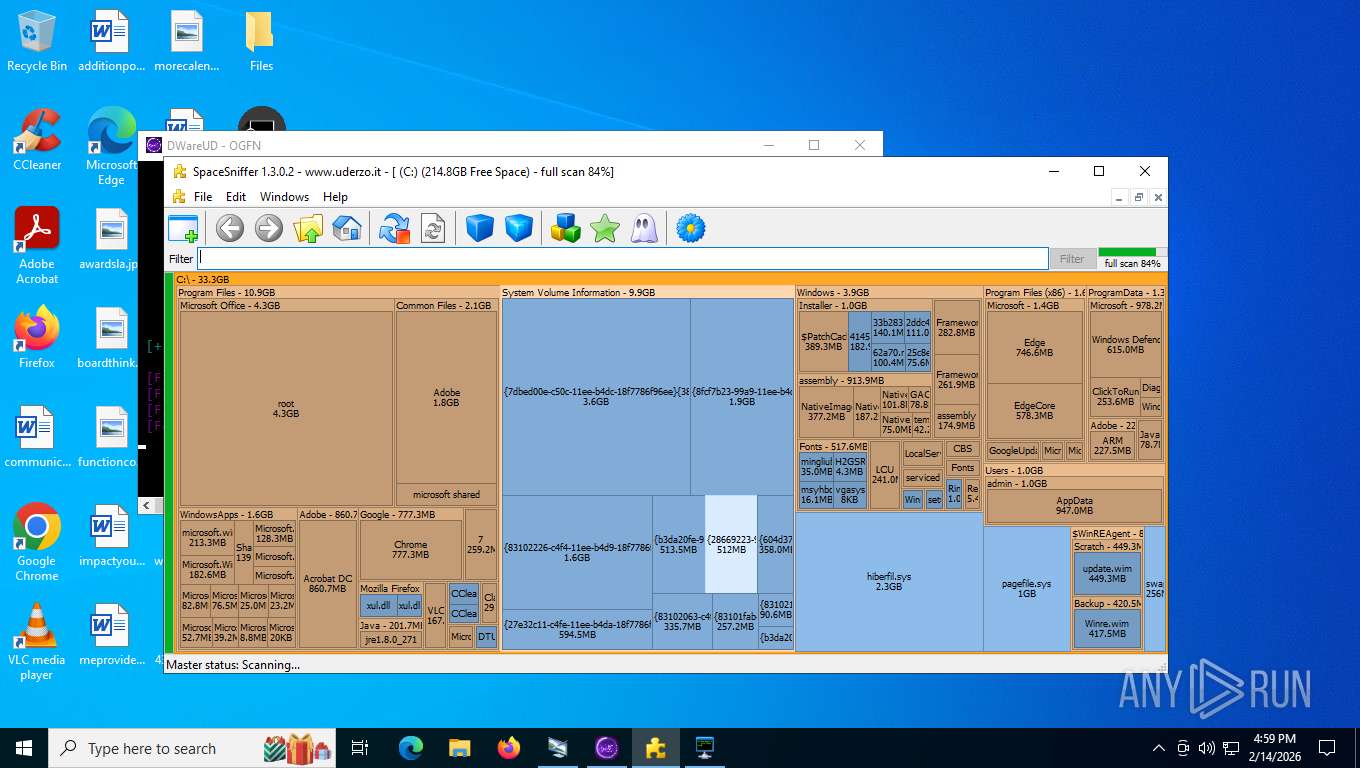
Task: Select the ARM 227.5MB block
Action: 1112,446
